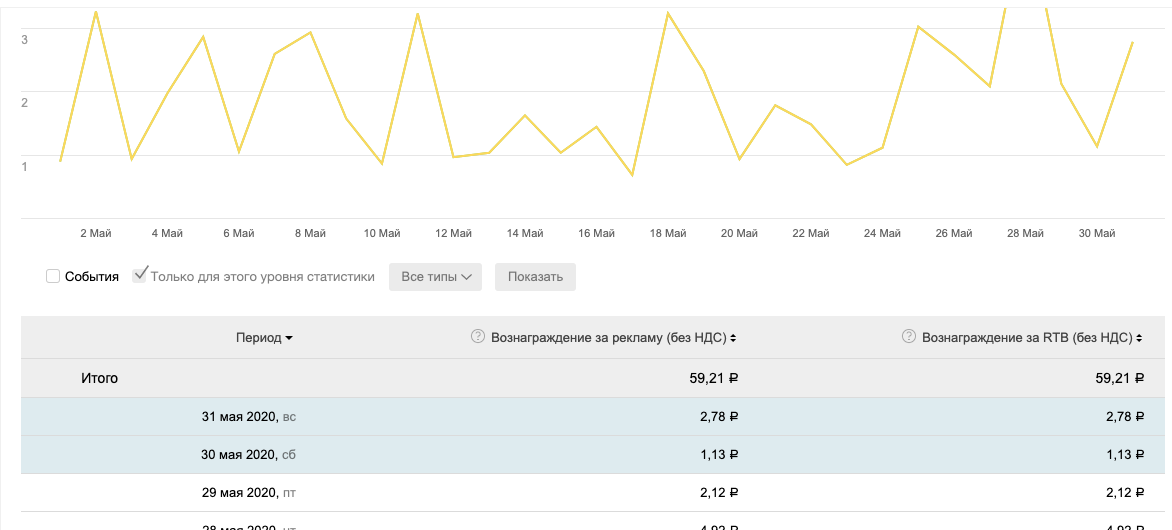The image size is (1172, 530).
Task: Click the '18 Май' label on chart axis
Action: coord(668,234)
